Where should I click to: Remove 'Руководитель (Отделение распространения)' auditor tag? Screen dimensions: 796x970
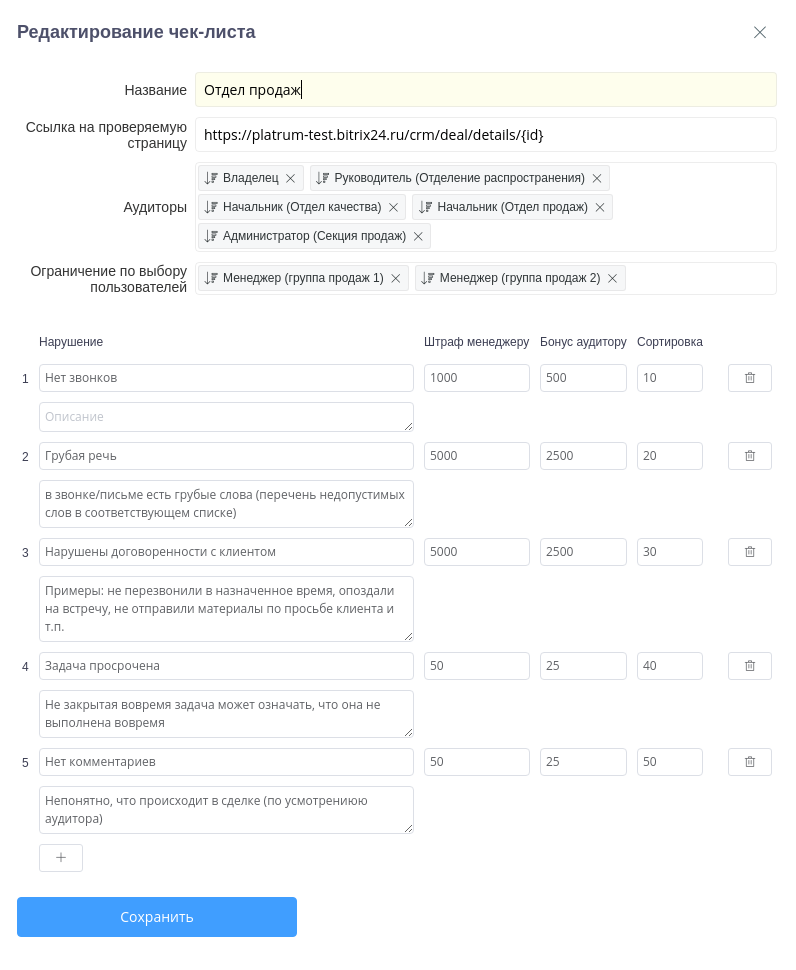click(x=597, y=178)
